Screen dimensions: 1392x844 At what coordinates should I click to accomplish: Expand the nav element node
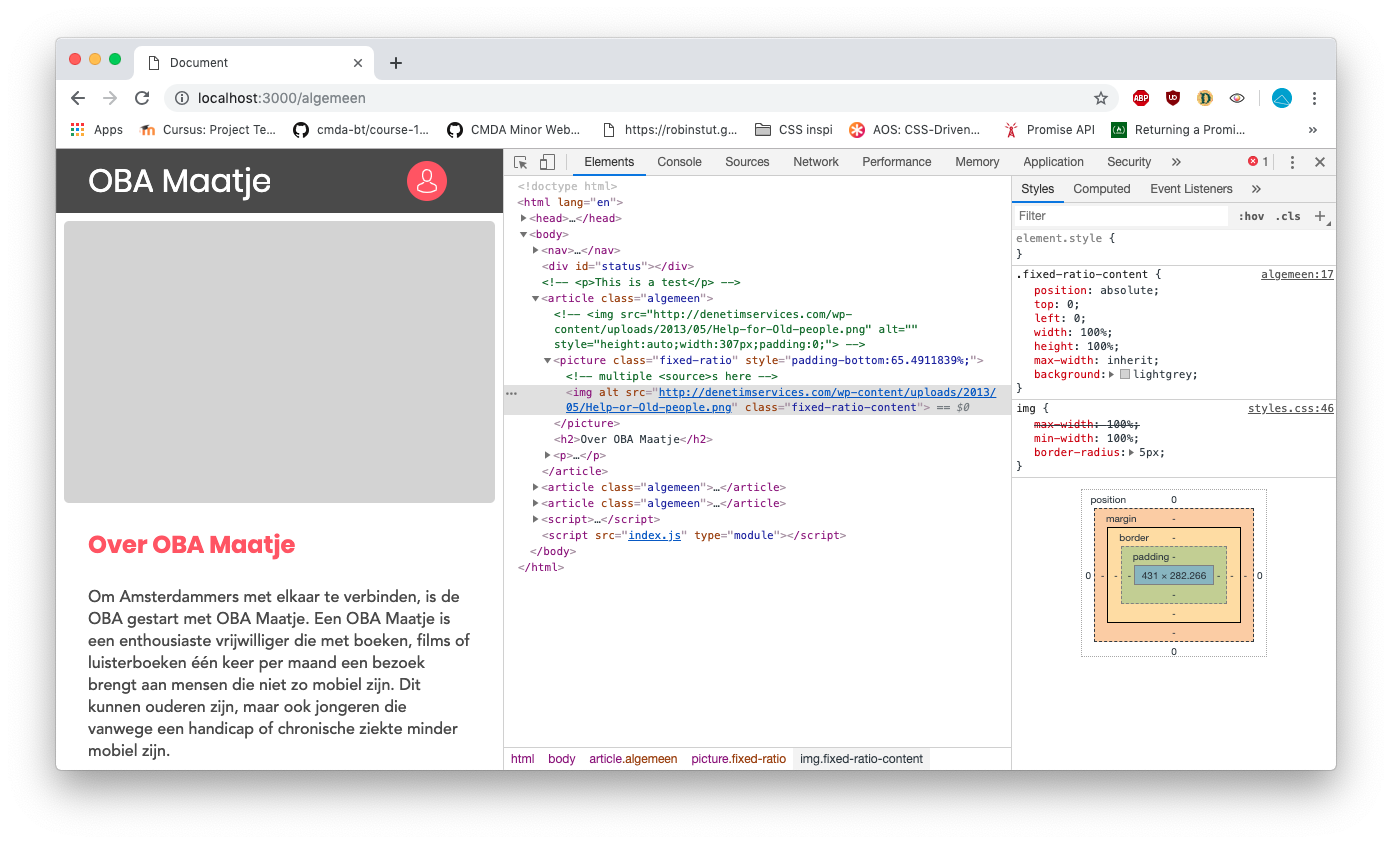pyautogui.click(x=536, y=250)
